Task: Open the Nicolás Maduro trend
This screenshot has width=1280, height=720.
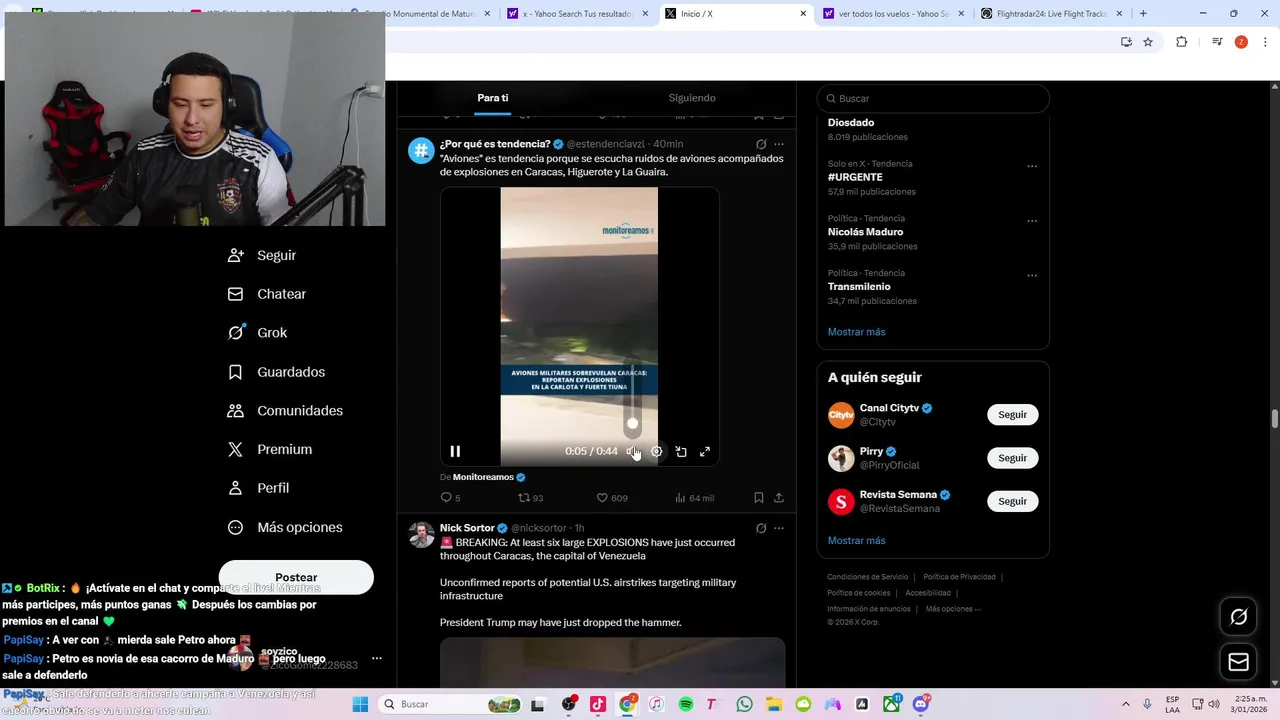Action: point(865,232)
